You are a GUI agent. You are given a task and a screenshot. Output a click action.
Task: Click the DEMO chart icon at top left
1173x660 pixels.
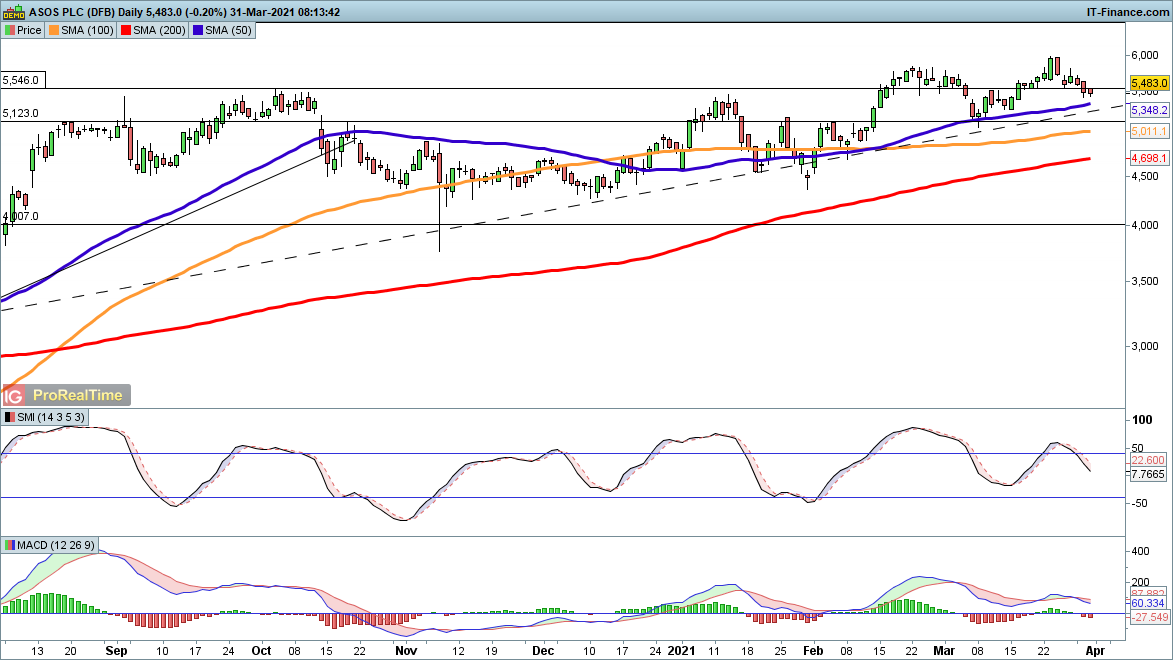coord(13,12)
